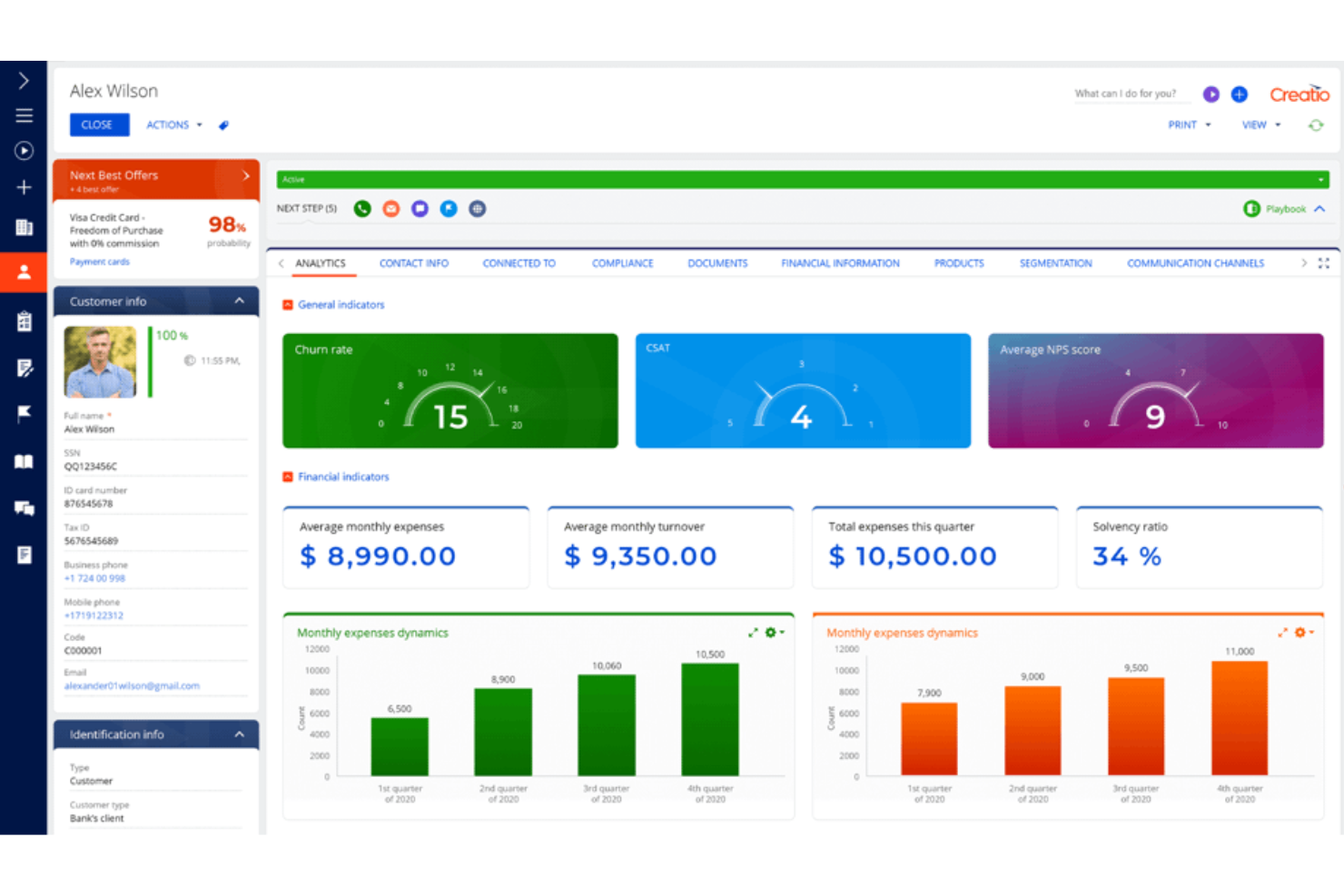Screen dimensions: 1344x896
Task: Open the tag icon next to Actions
Action: point(223,124)
